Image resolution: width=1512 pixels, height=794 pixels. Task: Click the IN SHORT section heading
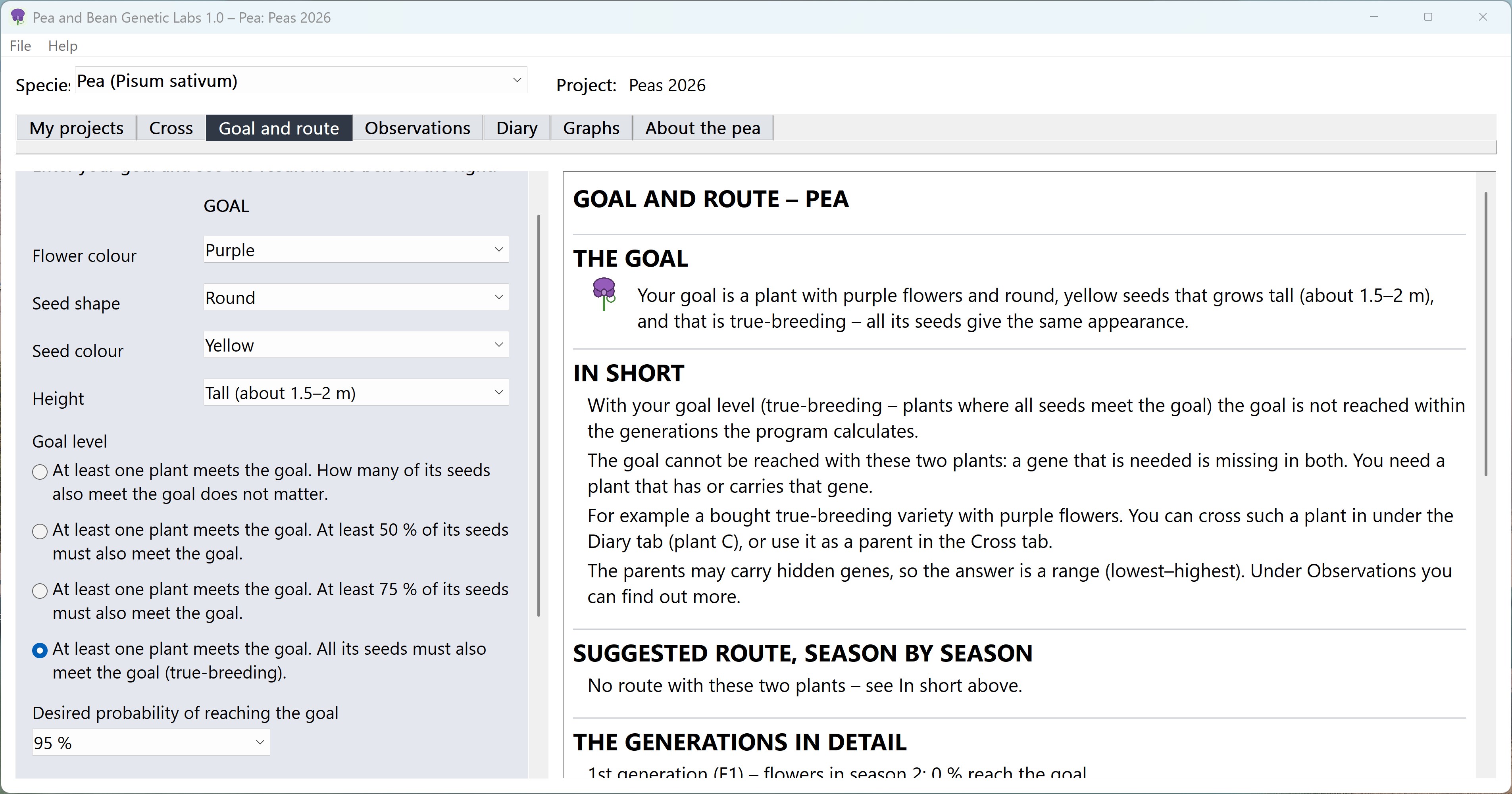click(629, 373)
